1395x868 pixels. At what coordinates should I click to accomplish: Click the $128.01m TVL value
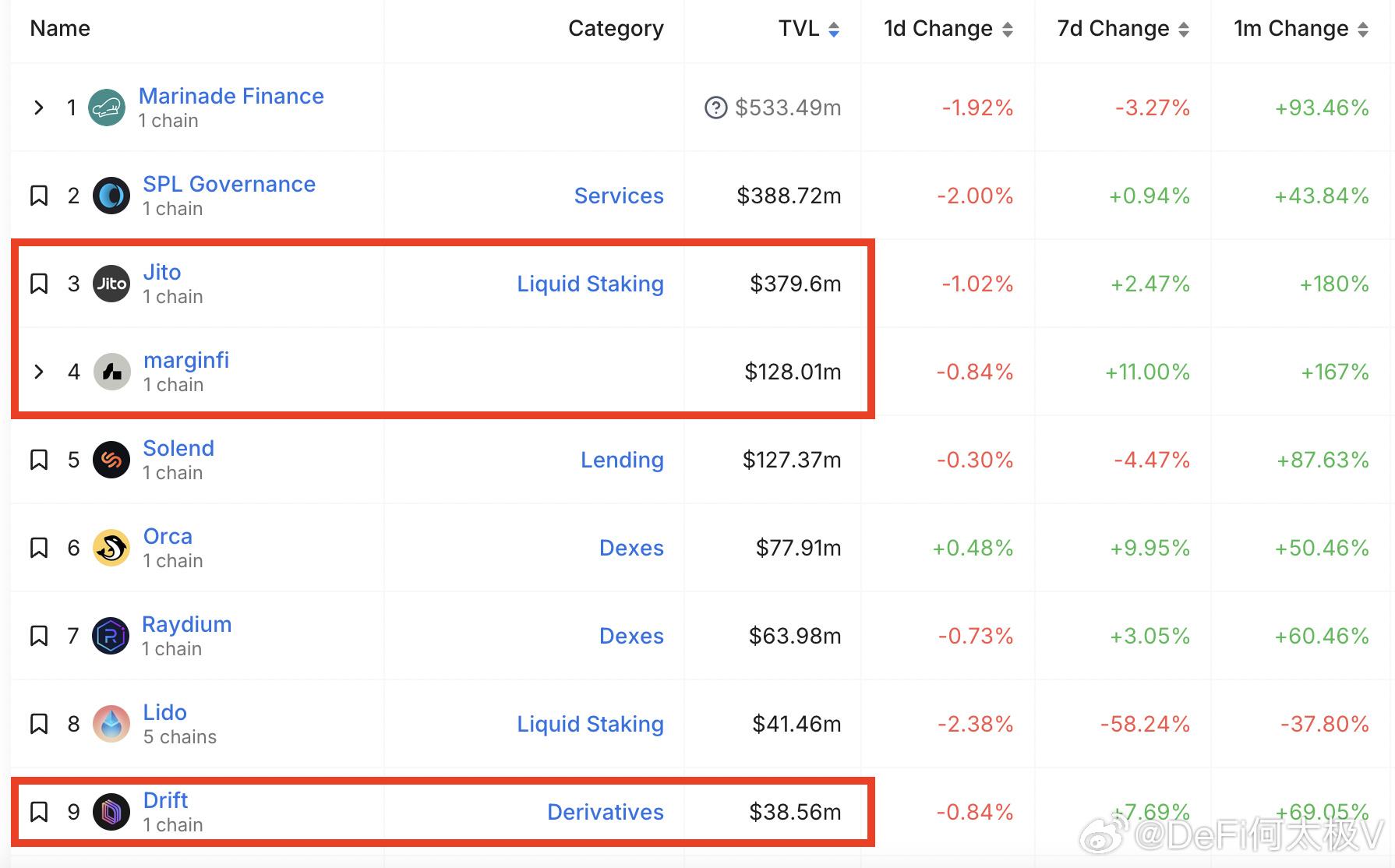tap(793, 372)
